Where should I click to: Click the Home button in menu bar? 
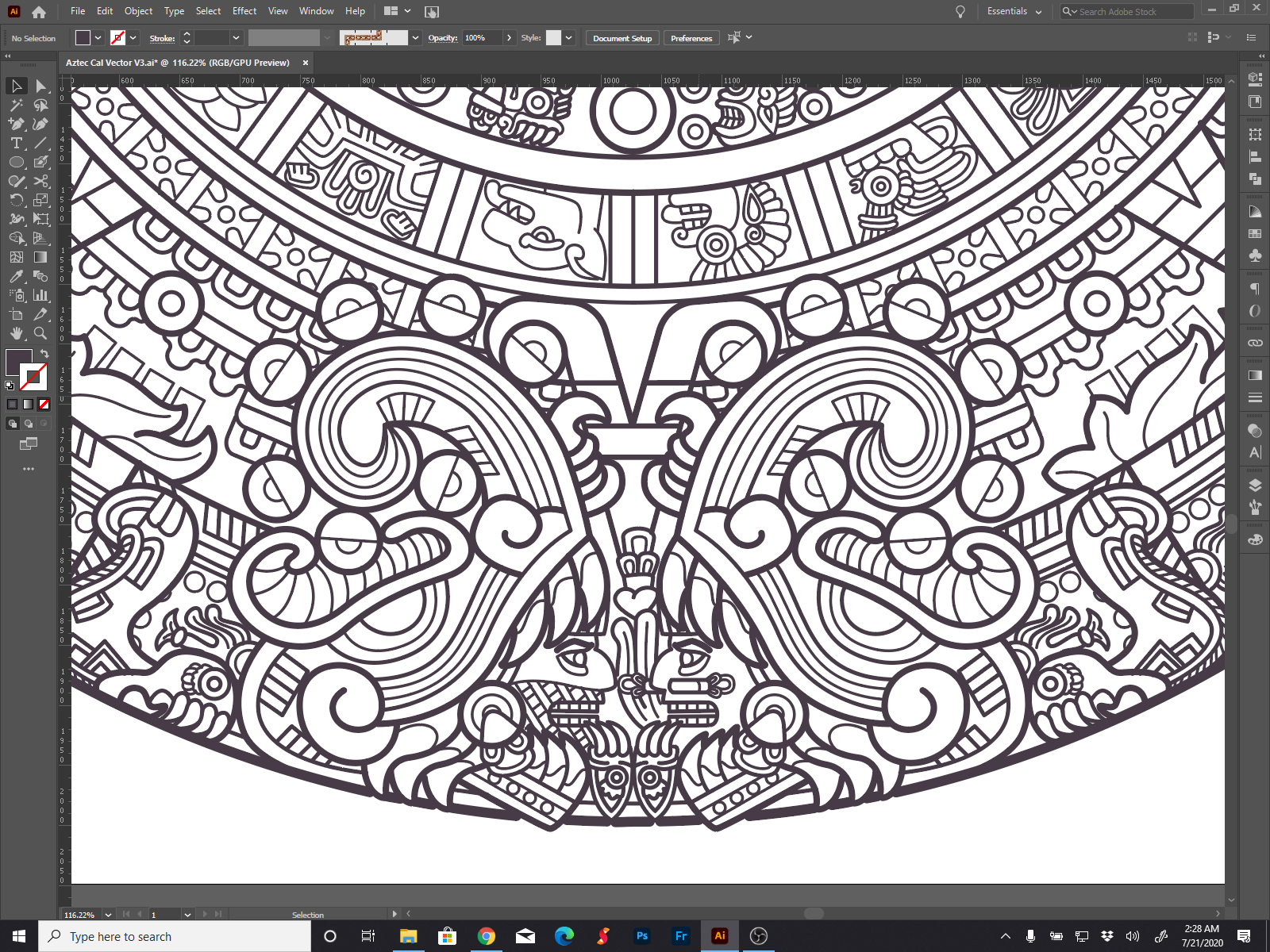point(39,12)
